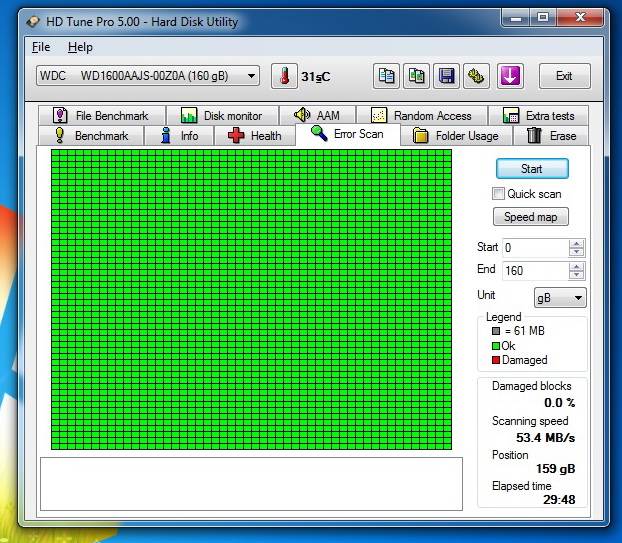Switch to the Erase tab
The height and width of the screenshot is (543, 622).
[x=551, y=136]
